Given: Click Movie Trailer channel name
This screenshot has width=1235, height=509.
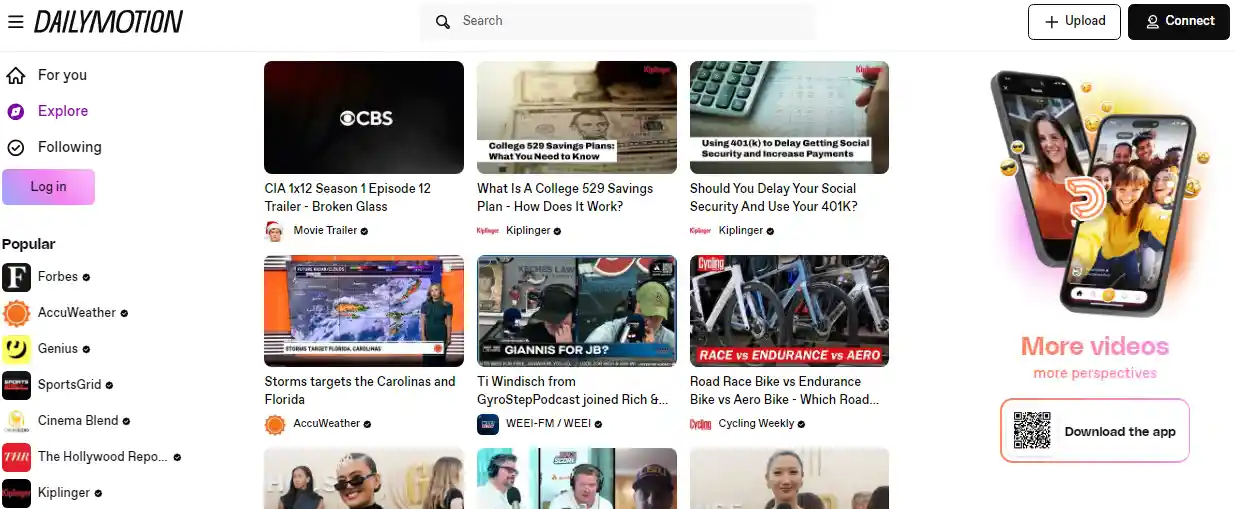Looking at the screenshot, I should coord(325,230).
